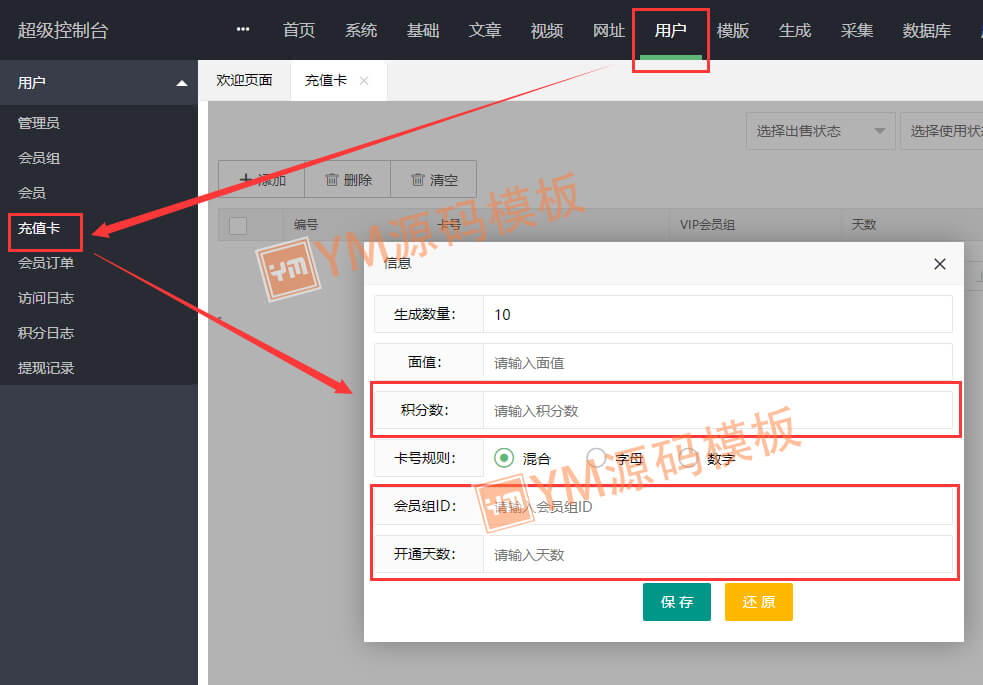Open the 选择出售状态 dropdown
The height and width of the screenshot is (685, 983).
tap(820, 131)
